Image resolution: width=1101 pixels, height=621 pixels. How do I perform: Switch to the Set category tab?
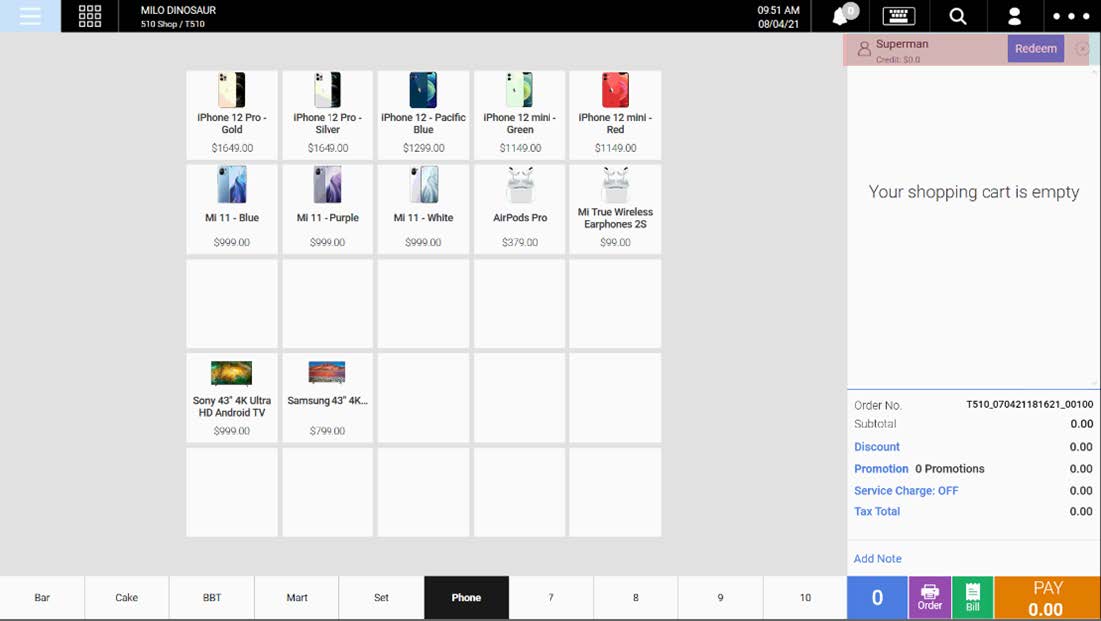pos(381,597)
